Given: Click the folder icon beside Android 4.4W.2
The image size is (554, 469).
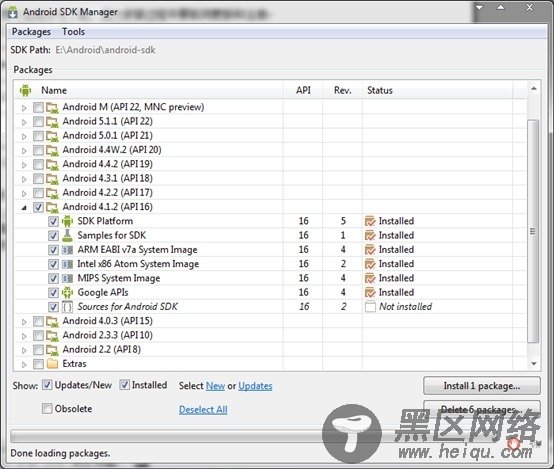Looking at the screenshot, I should (52, 150).
